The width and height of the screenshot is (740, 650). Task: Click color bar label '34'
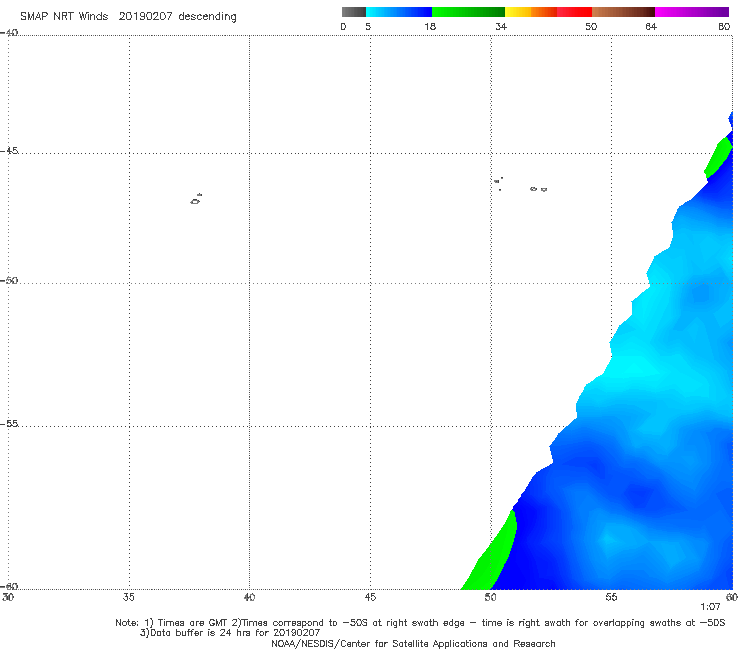501,27
